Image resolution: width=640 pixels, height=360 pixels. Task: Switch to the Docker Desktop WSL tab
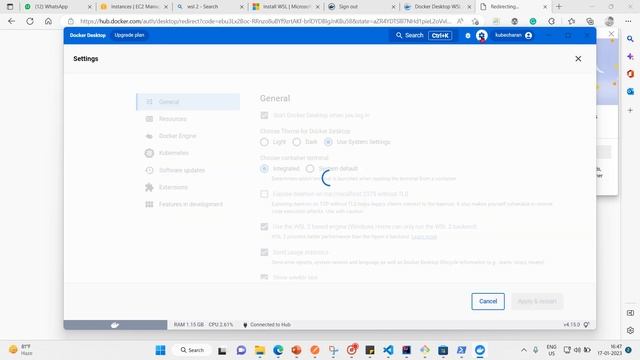pyautogui.click(x=437, y=7)
